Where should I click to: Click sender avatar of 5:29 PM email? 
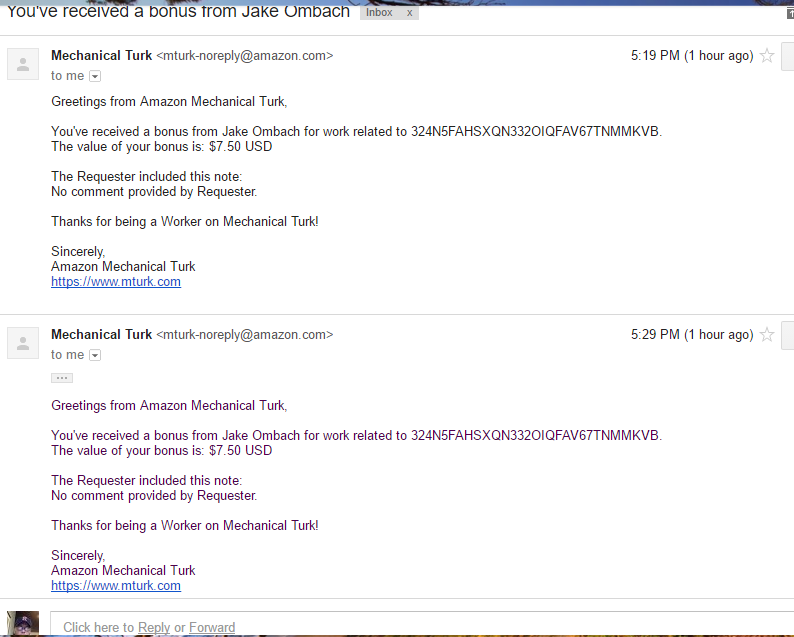tap(23, 343)
